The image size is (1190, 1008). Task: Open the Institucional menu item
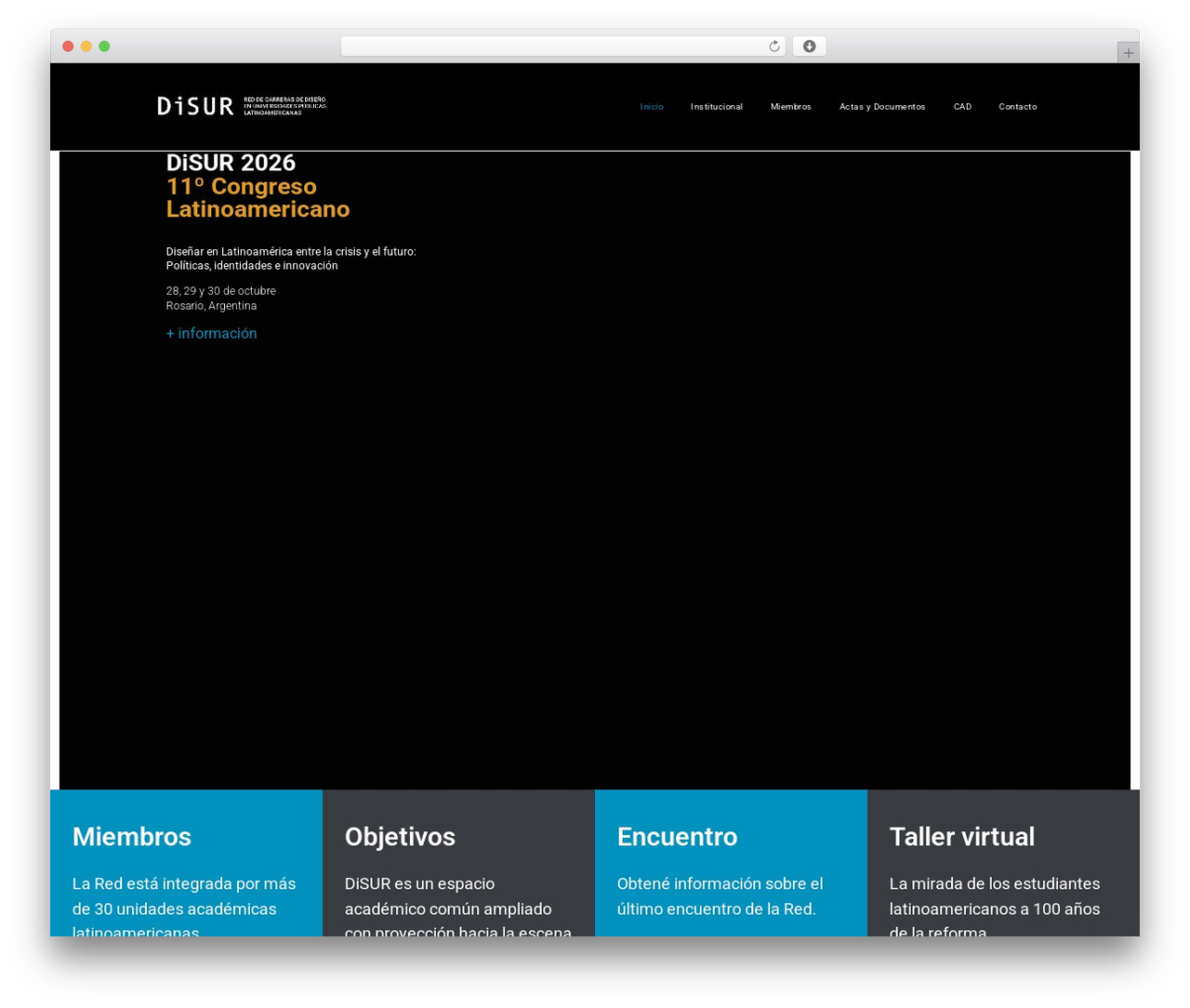[x=717, y=107]
